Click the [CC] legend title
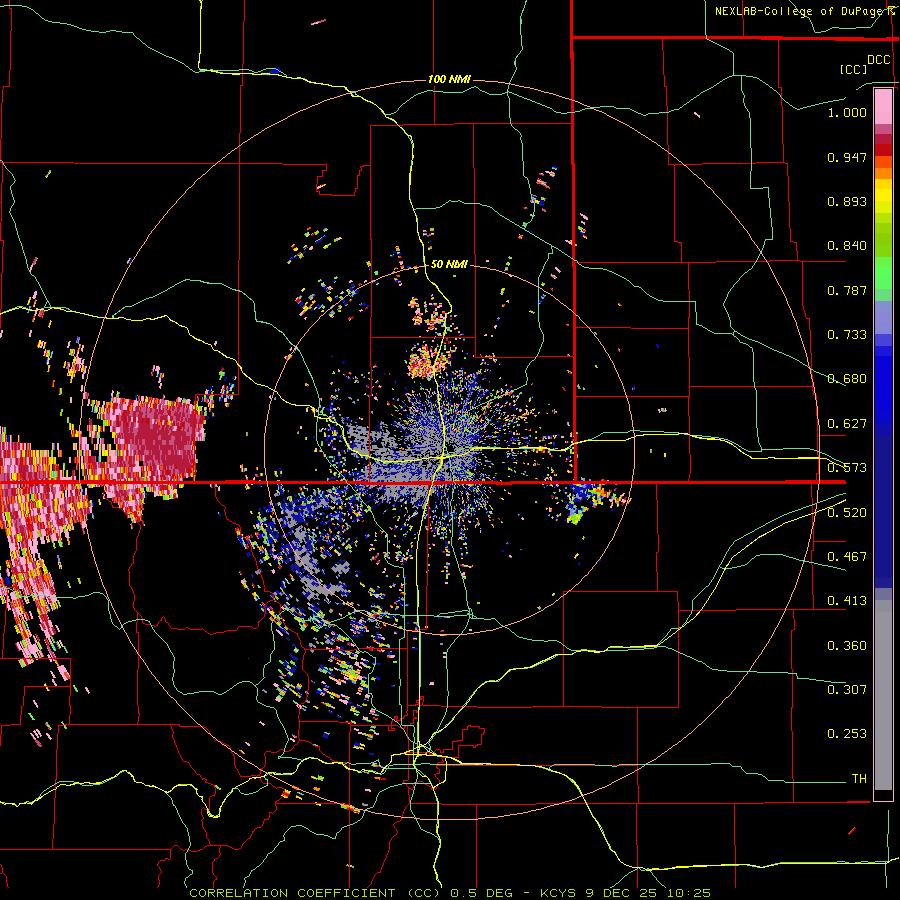This screenshot has width=900, height=900. point(854,69)
